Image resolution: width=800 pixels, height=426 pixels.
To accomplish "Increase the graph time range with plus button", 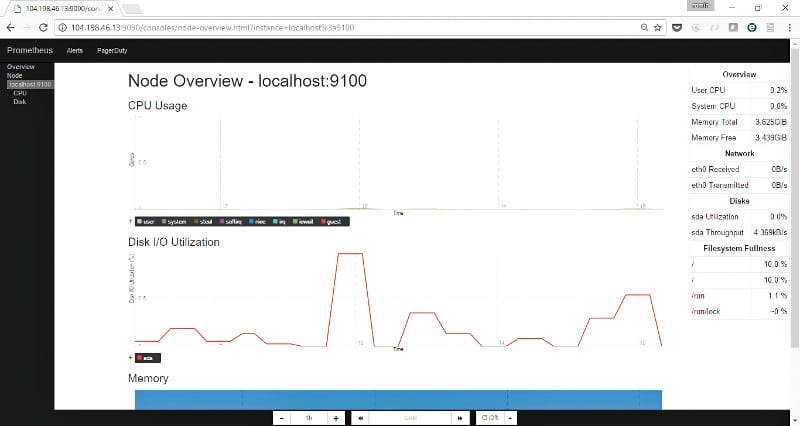I will 336,418.
